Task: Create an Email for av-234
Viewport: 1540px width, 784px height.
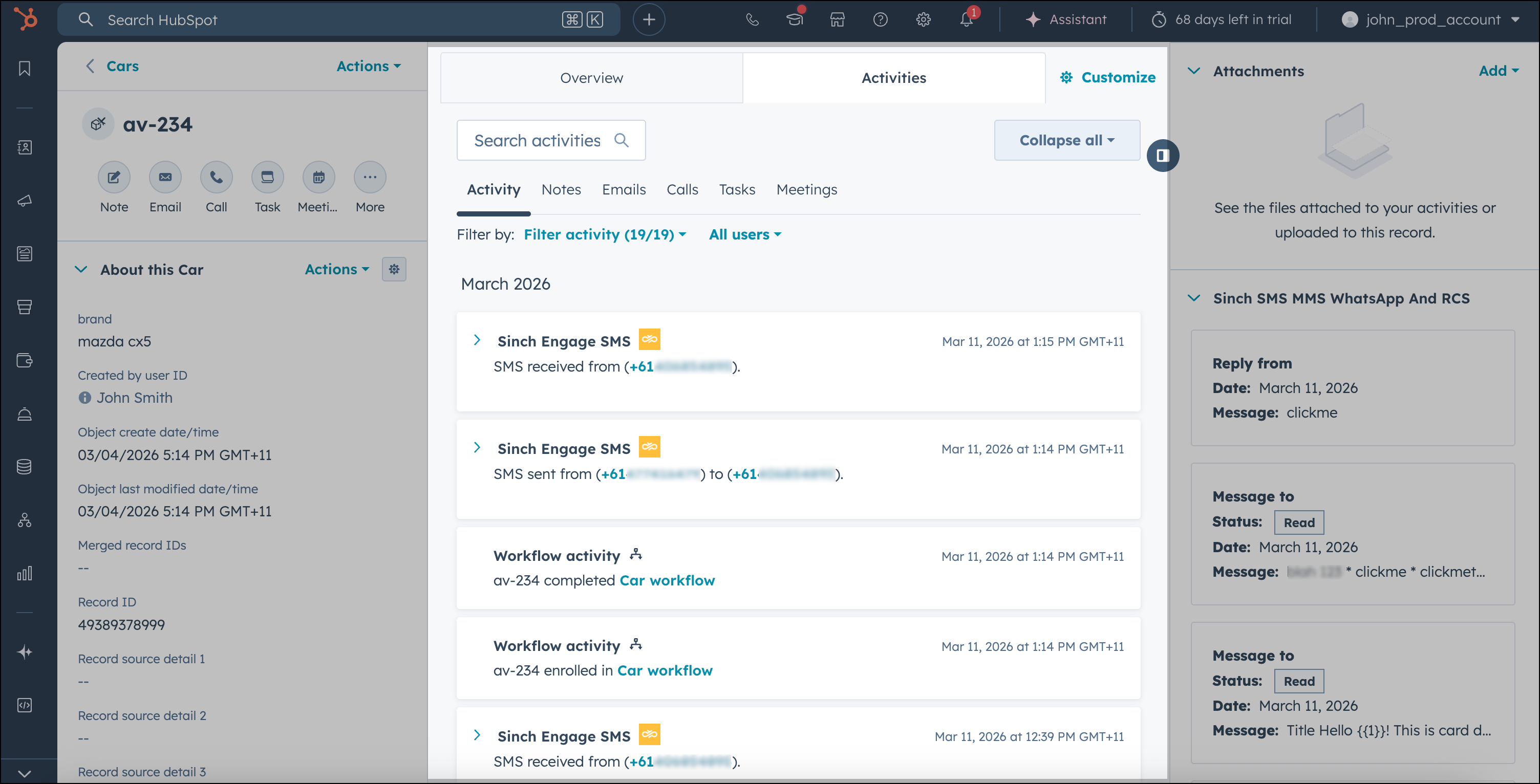Action: pos(165,177)
